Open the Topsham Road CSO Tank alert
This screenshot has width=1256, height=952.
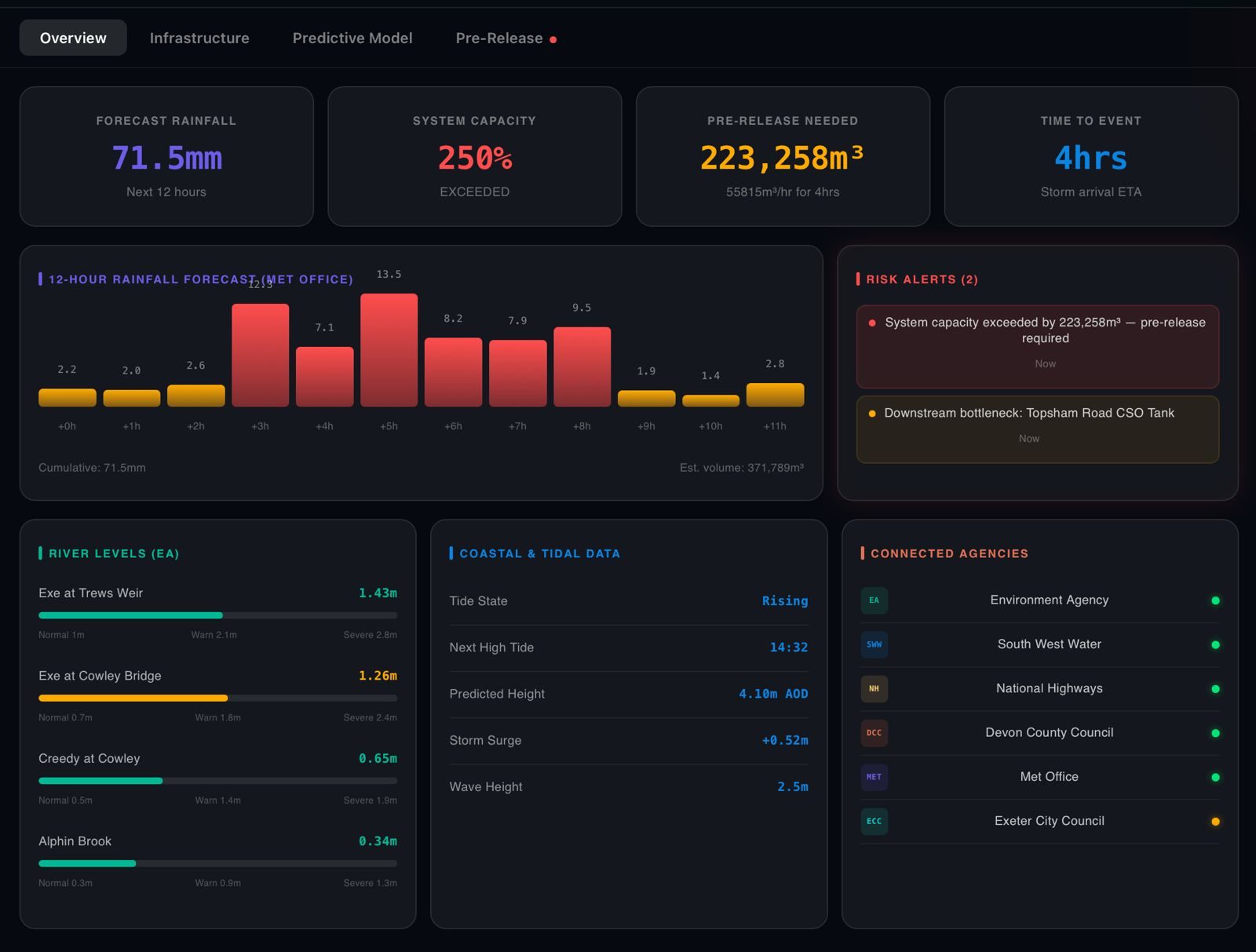(x=1038, y=429)
